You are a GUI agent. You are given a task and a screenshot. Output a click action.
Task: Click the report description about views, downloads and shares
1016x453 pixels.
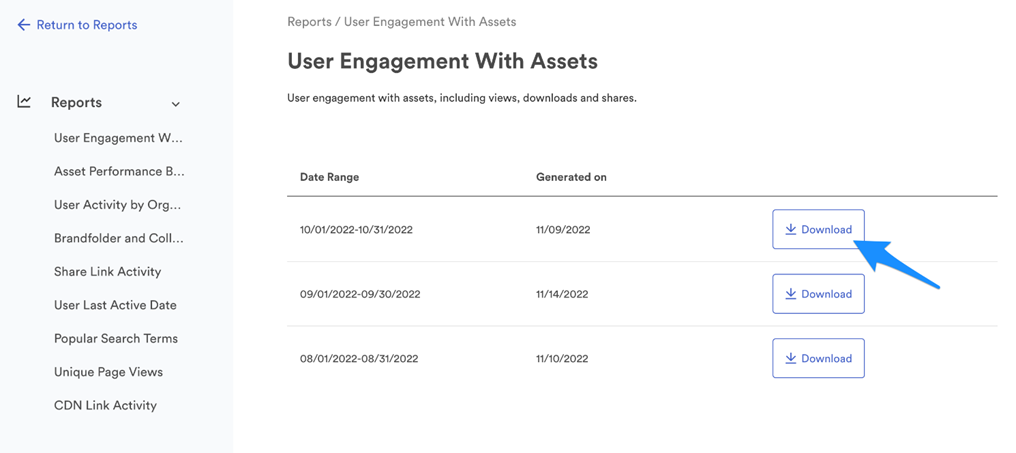462,99
